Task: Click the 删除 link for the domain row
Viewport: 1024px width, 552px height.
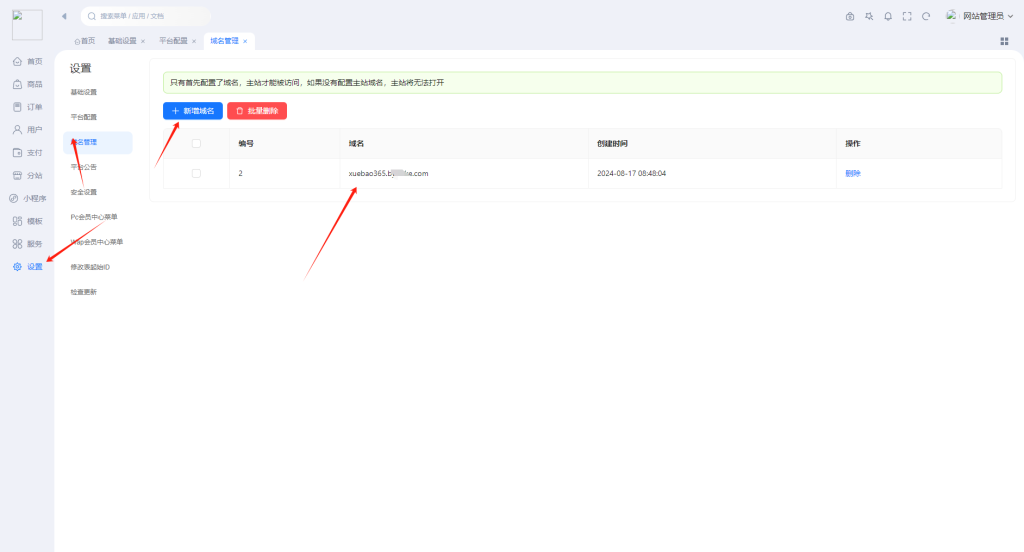Action: (x=852, y=173)
